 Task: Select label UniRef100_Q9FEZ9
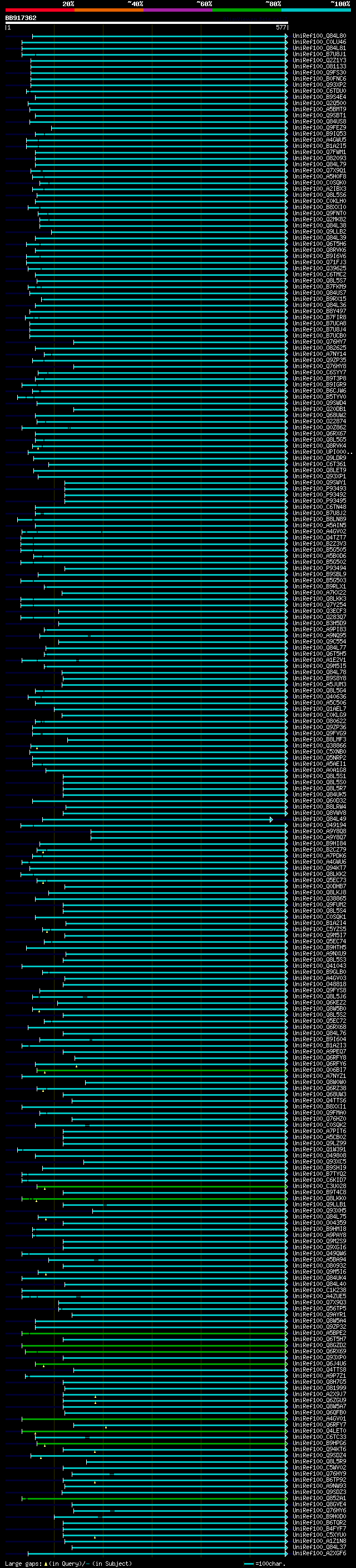pos(319,127)
